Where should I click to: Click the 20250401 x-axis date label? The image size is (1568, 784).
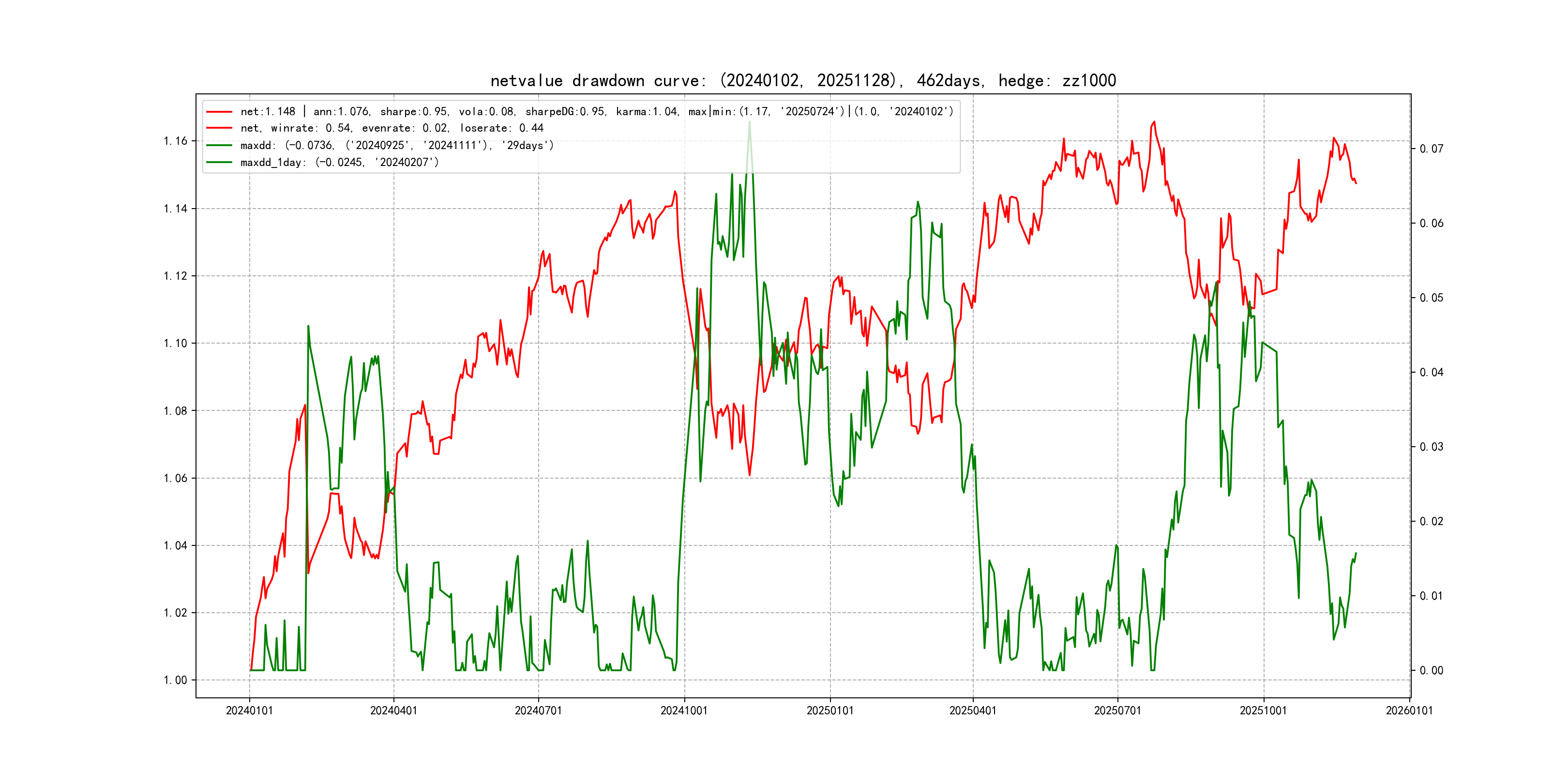973,711
